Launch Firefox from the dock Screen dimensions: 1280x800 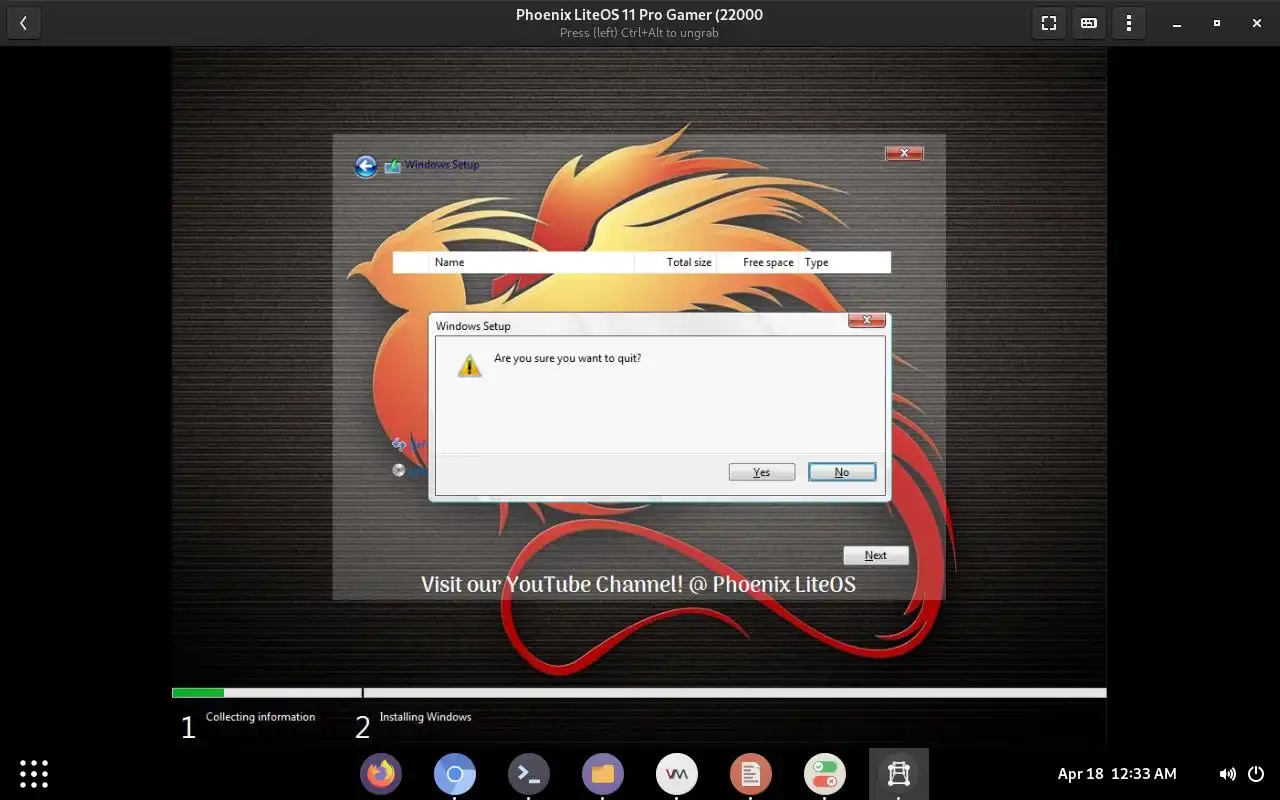tap(381, 774)
